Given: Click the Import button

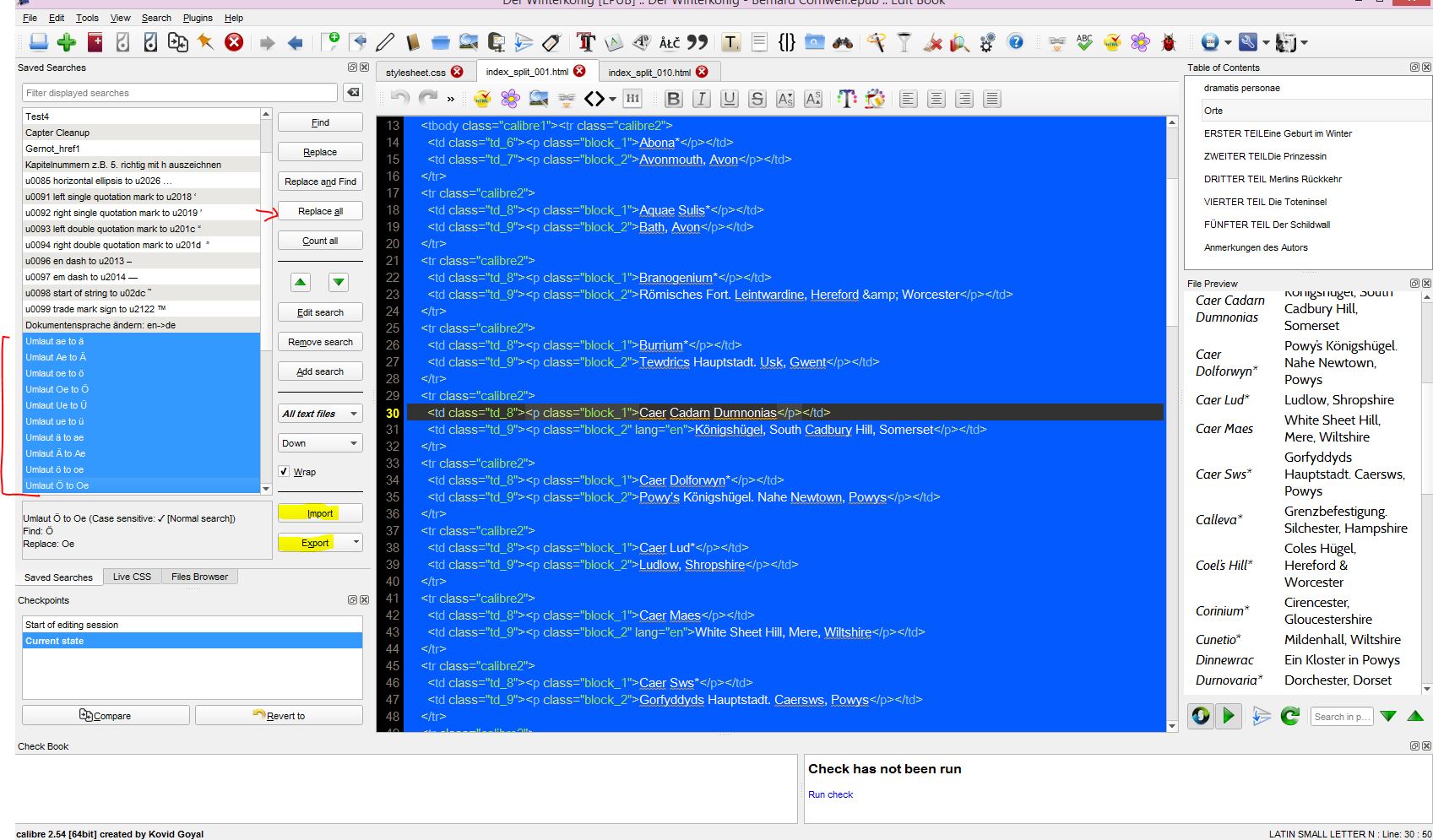Looking at the screenshot, I should (320, 513).
